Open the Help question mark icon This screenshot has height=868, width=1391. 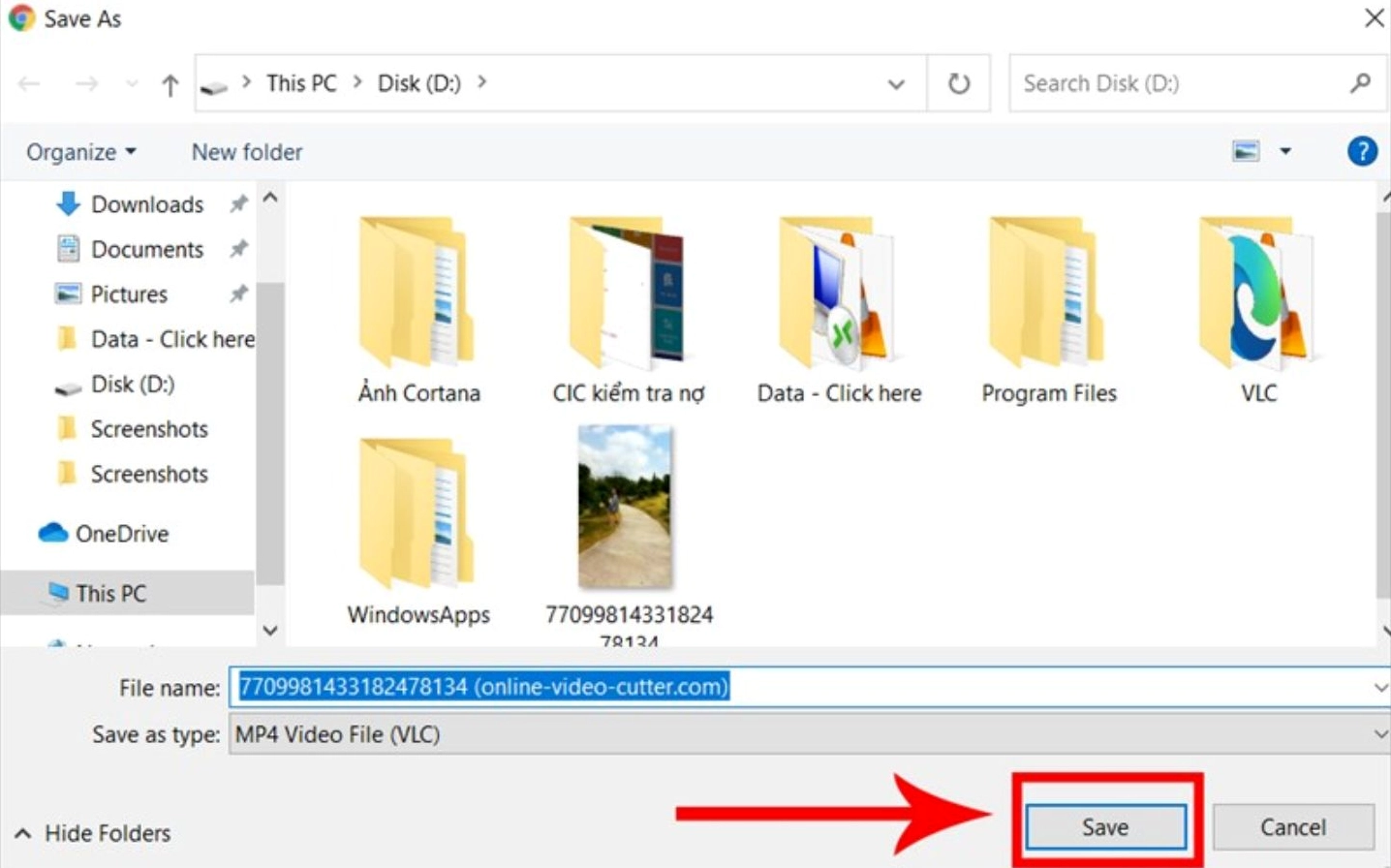(1361, 151)
